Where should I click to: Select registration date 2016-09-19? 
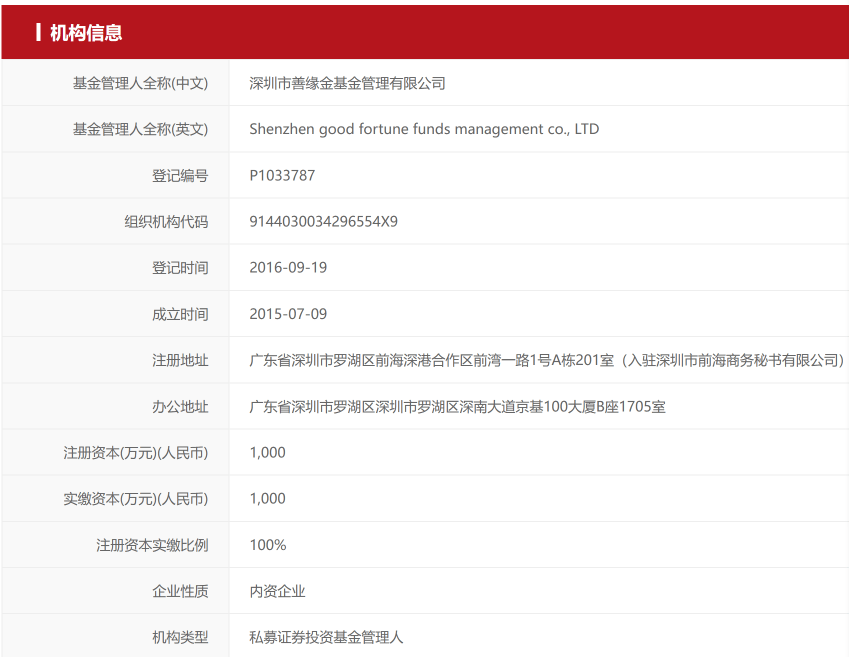click(x=288, y=268)
